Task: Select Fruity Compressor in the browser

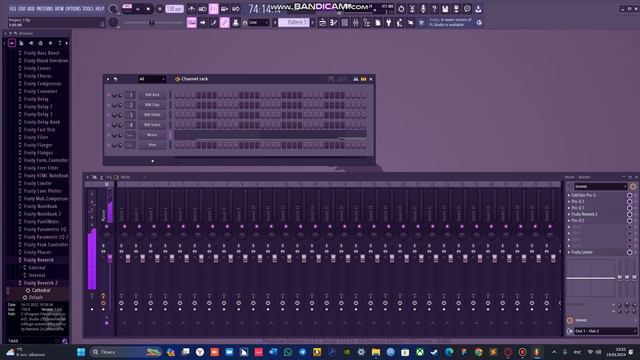Action: [x=42, y=84]
